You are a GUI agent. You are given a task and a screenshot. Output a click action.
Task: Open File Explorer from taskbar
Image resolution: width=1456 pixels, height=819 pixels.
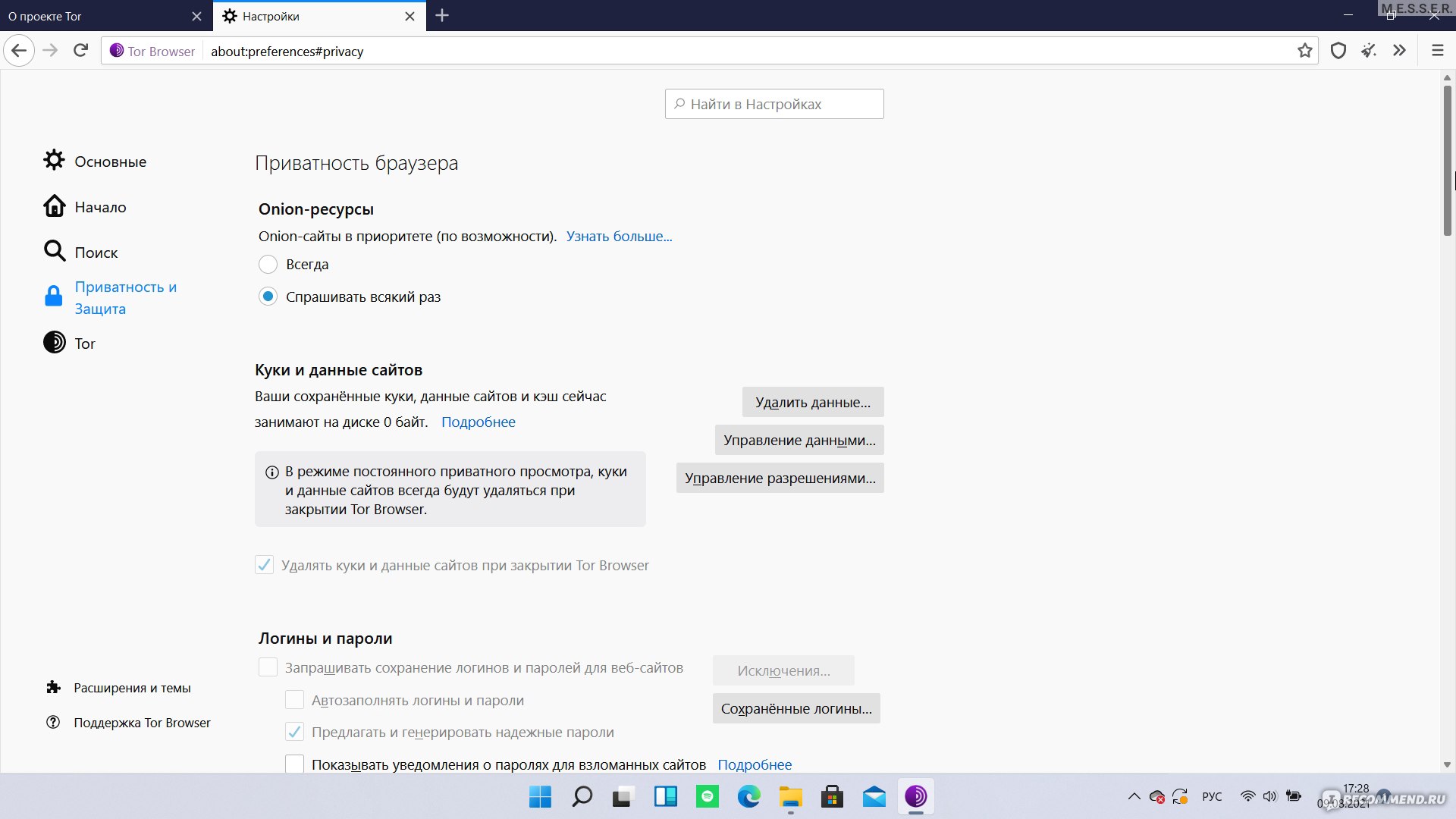792,796
